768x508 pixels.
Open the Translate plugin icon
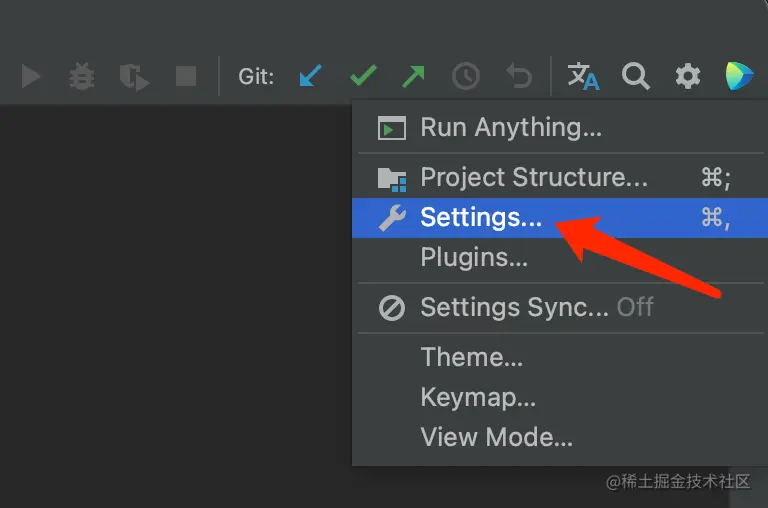pyautogui.click(x=583, y=76)
